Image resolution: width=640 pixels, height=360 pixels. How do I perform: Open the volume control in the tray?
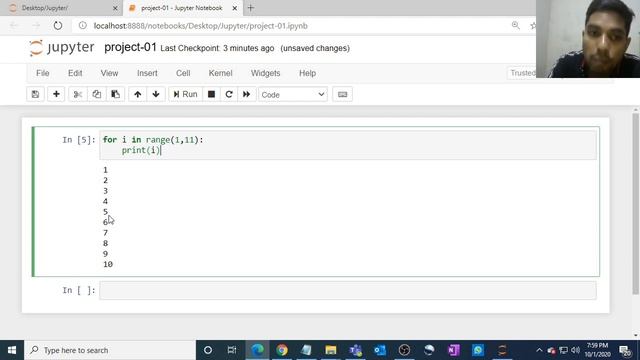pos(576,350)
